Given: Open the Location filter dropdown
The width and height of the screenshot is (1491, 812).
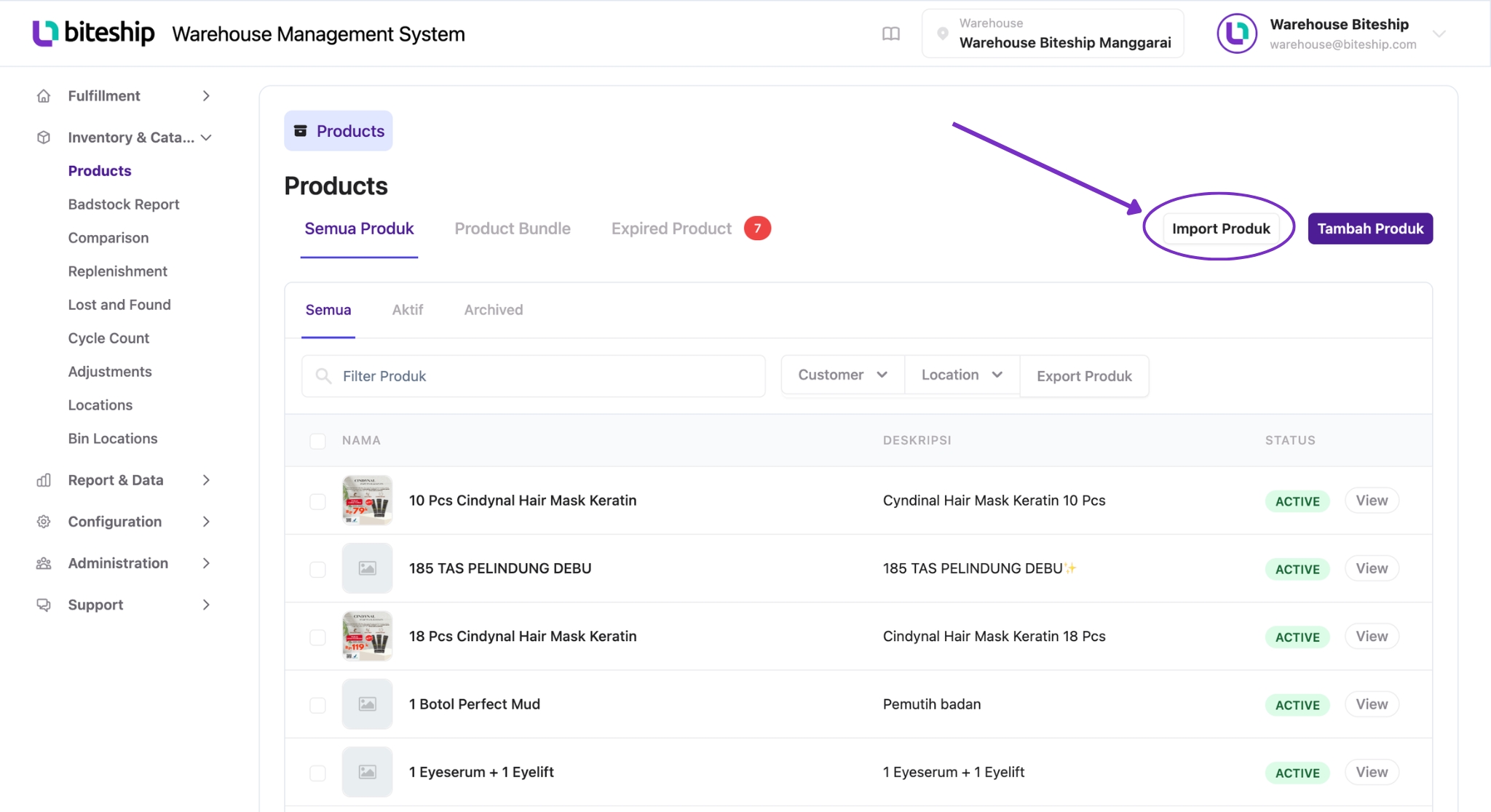Looking at the screenshot, I should [962, 375].
